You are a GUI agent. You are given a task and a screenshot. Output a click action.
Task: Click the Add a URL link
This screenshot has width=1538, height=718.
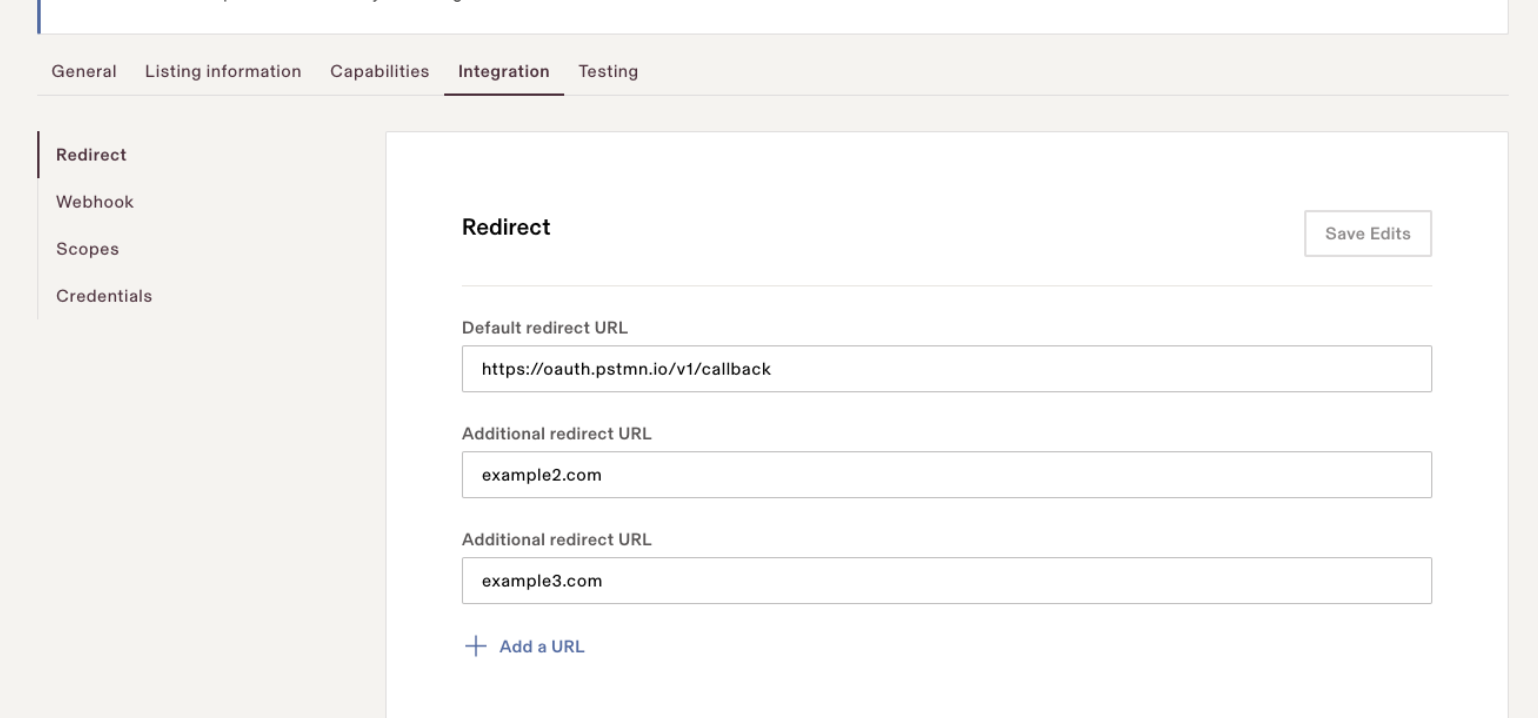(x=542, y=646)
